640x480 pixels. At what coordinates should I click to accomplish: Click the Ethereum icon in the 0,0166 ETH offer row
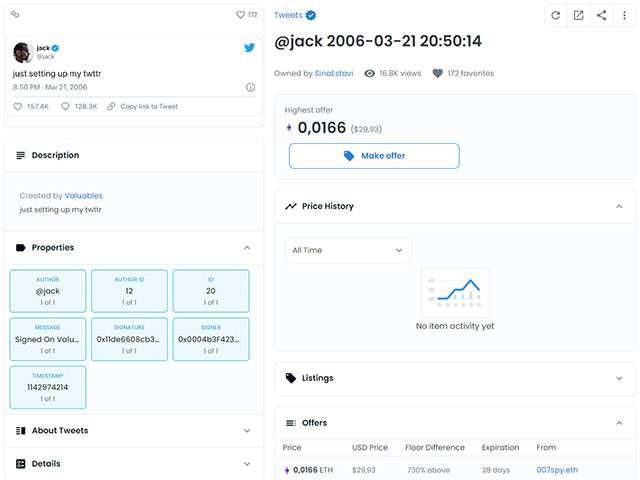point(287,470)
